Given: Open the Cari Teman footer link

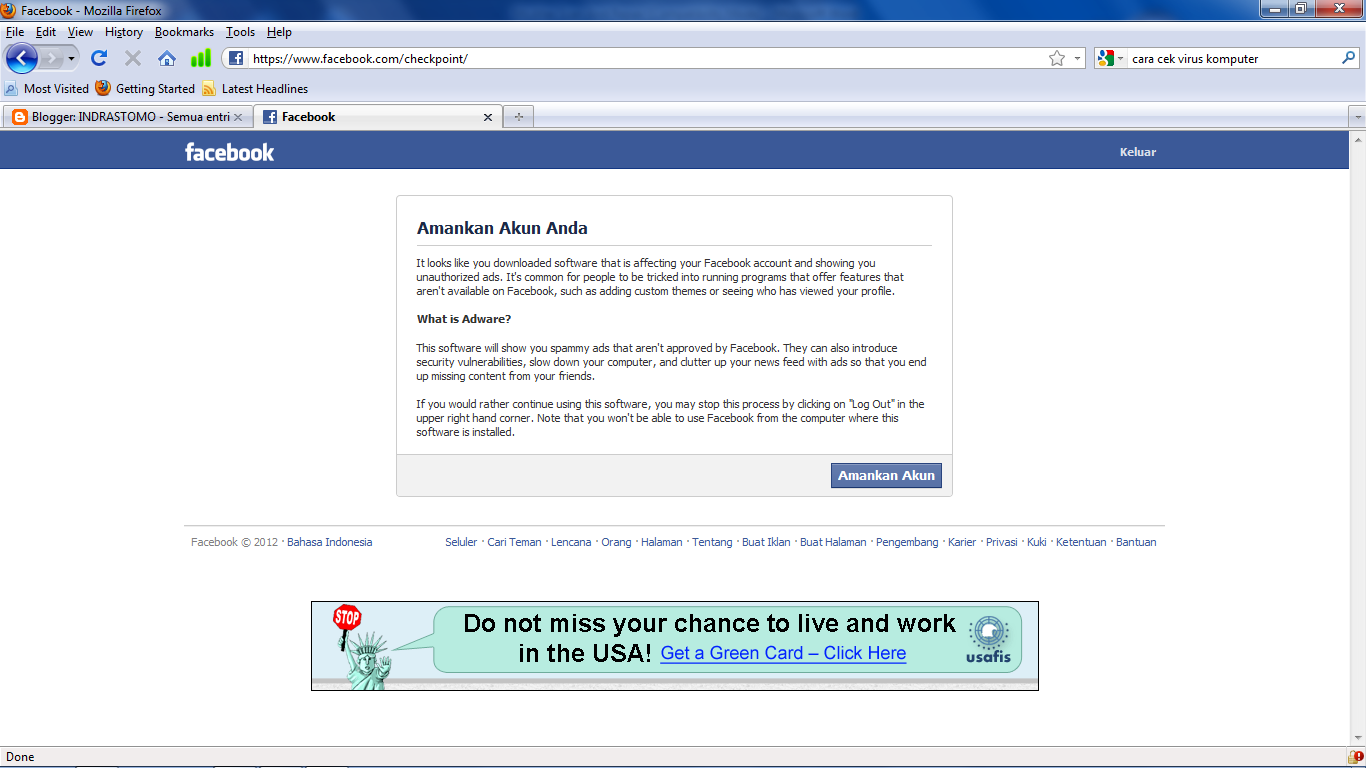Looking at the screenshot, I should pos(514,542).
